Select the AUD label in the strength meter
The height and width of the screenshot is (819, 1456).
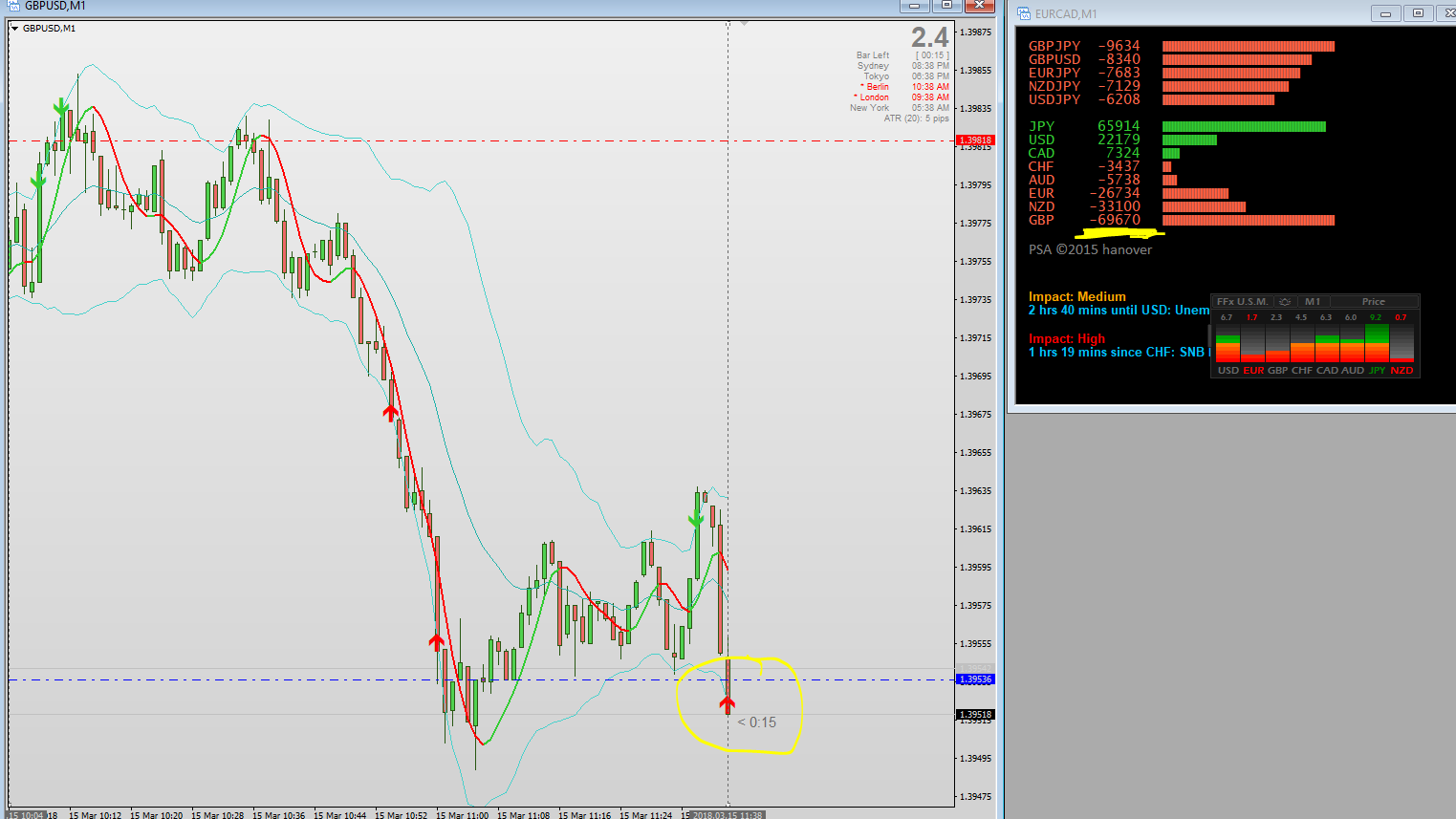click(x=1353, y=371)
